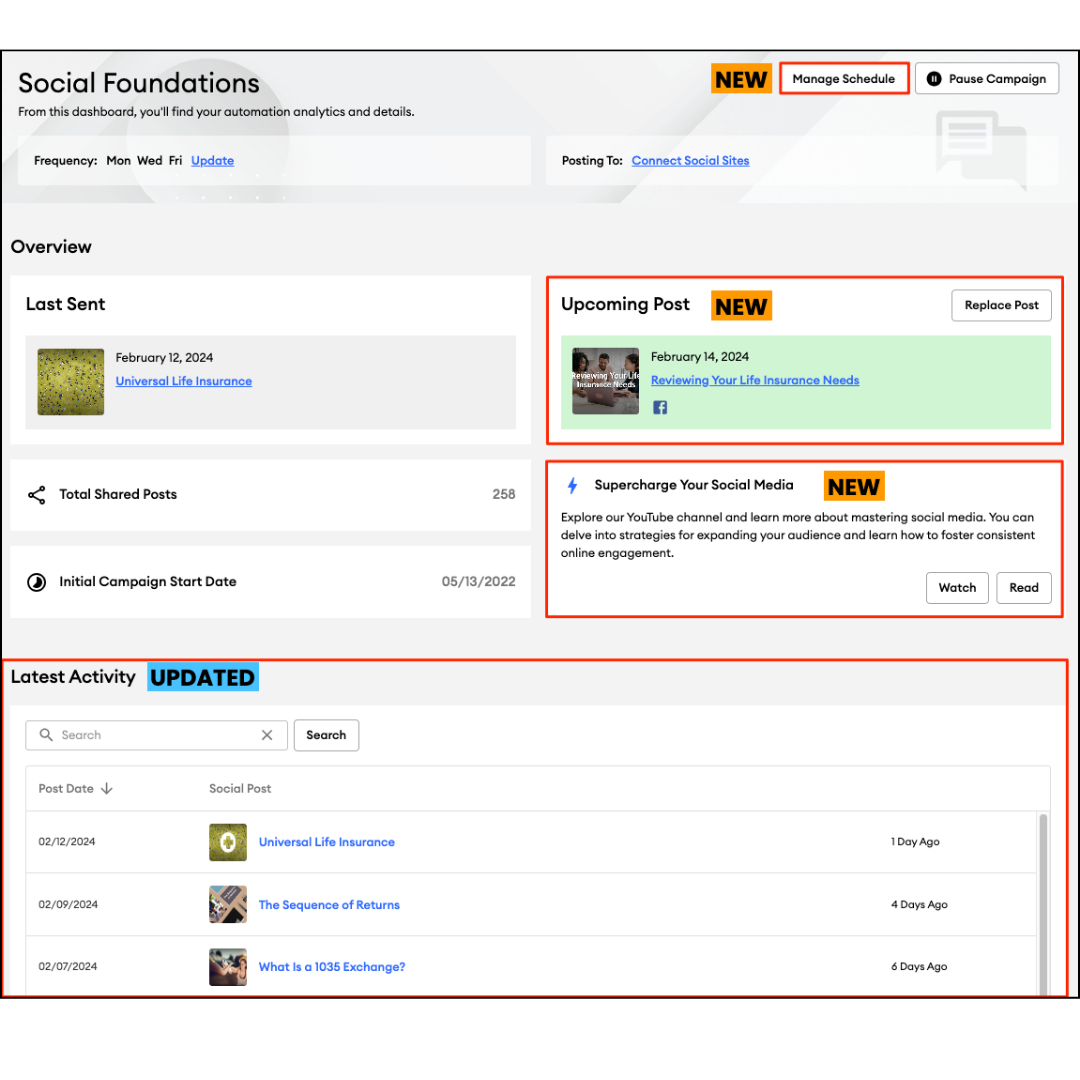Open Reviewing Your Life Insurance Needs link
Viewport: 1080px width, 1080px height.
(754, 380)
